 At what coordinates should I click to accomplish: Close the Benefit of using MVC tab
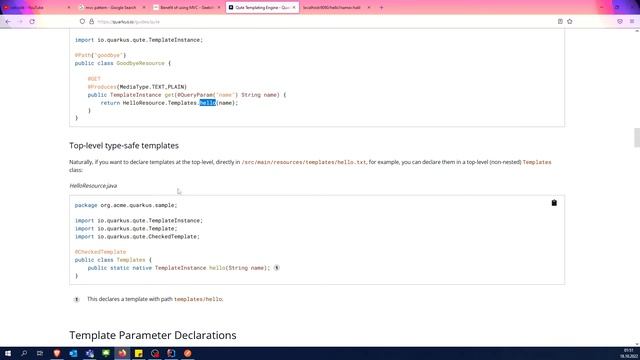(219, 7)
